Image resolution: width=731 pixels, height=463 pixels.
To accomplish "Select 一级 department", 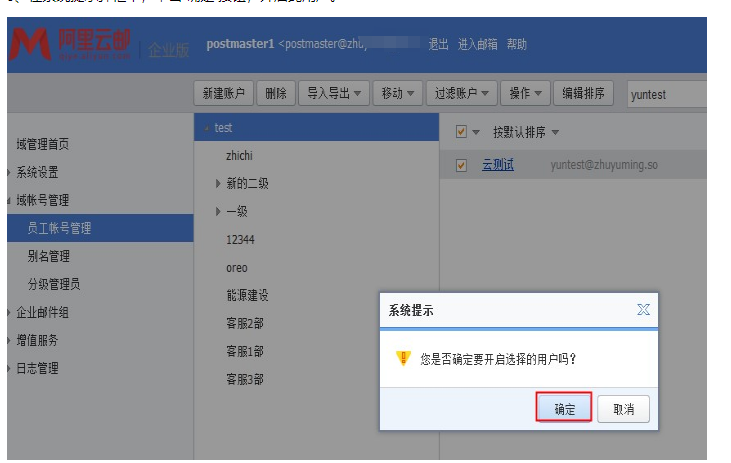I will [x=237, y=211].
